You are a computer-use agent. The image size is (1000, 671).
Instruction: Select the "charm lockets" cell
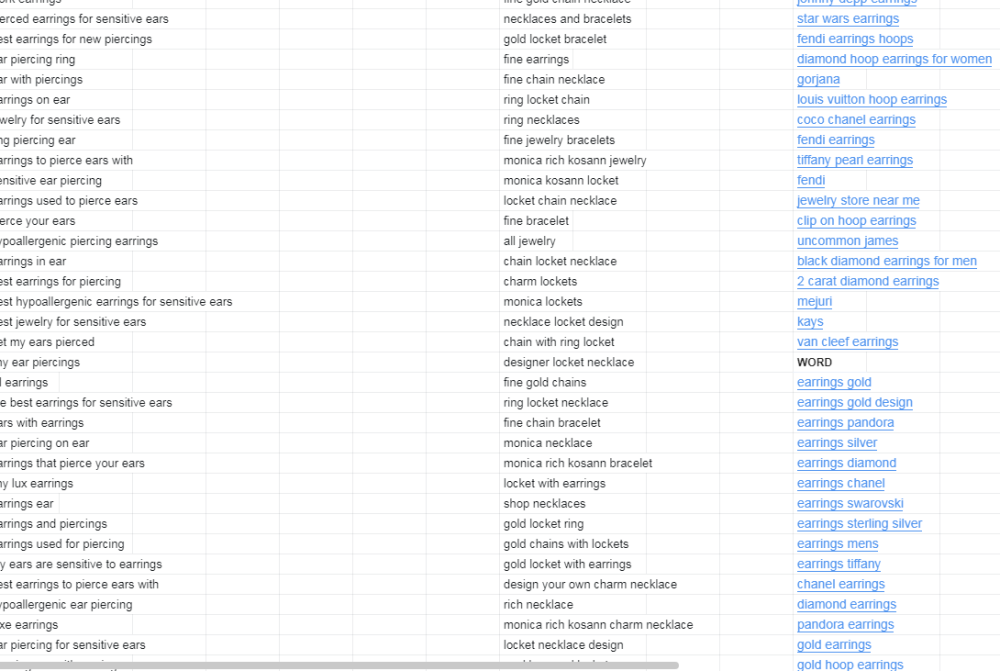pos(540,281)
